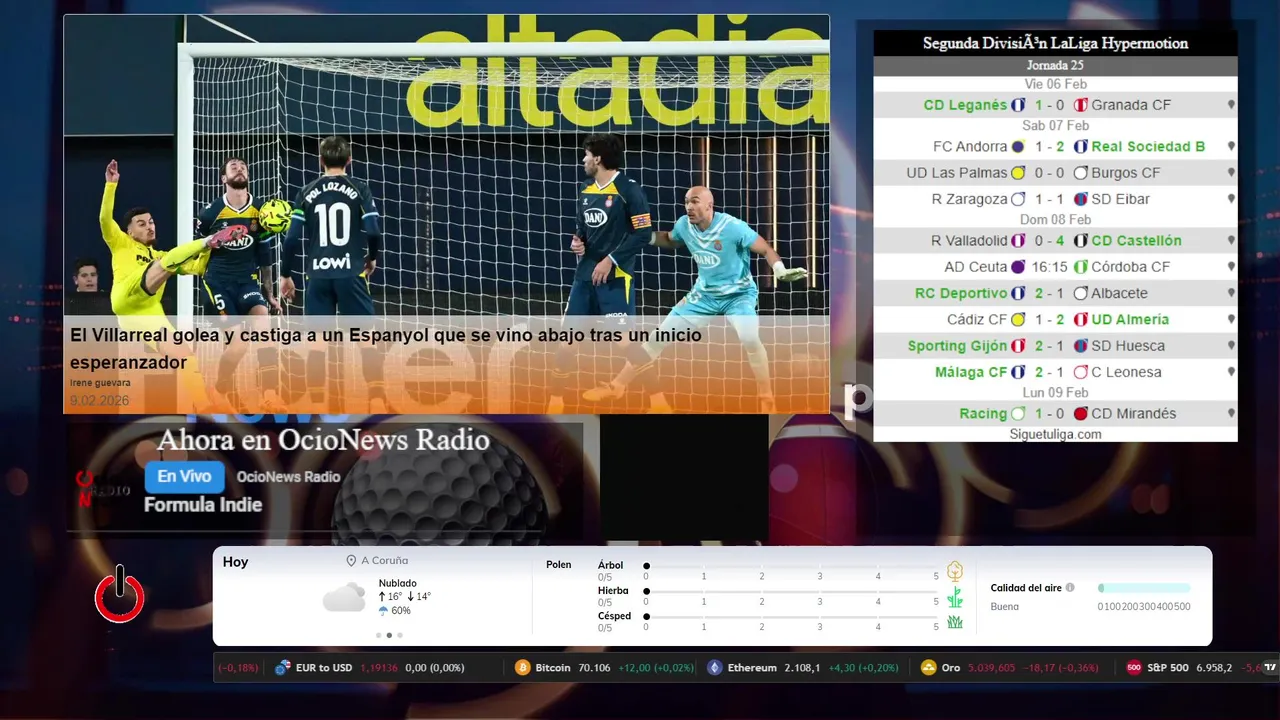
Task: Click the red power button icon
Action: pyautogui.click(x=120, y=595)
